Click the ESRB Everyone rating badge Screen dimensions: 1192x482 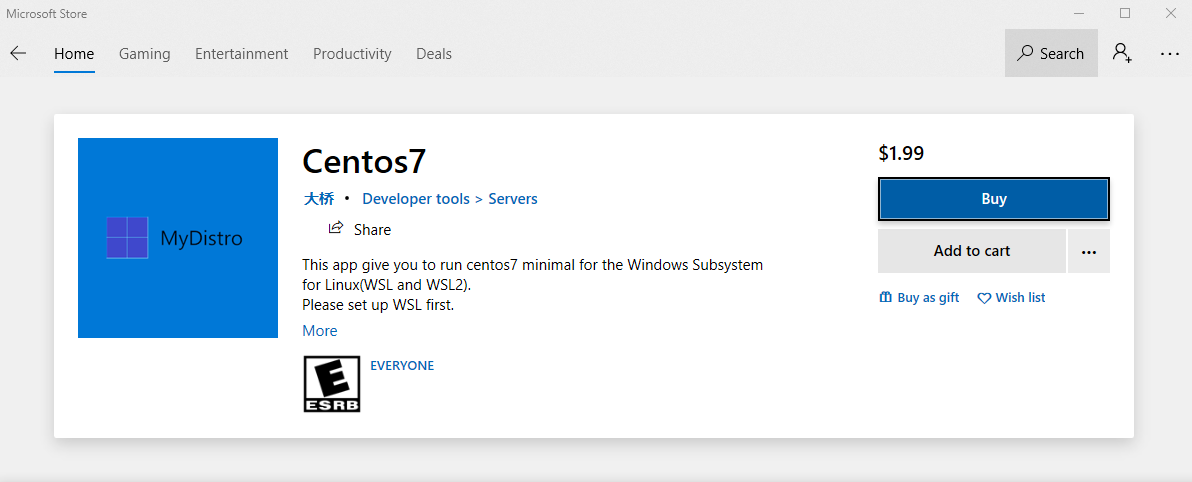click(331, 385)
